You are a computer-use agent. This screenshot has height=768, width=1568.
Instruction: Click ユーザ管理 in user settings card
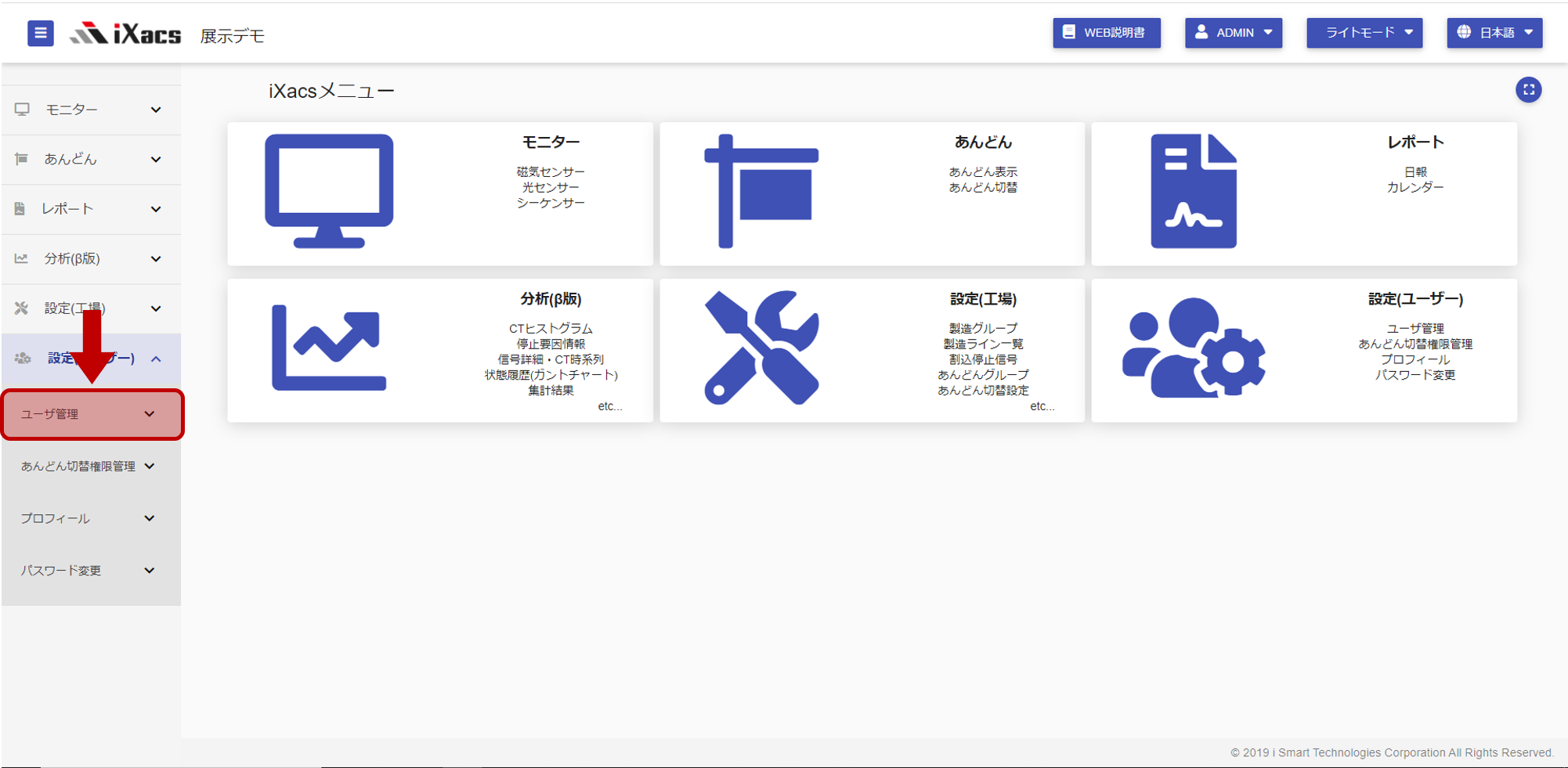click(x=1415, y=328)
